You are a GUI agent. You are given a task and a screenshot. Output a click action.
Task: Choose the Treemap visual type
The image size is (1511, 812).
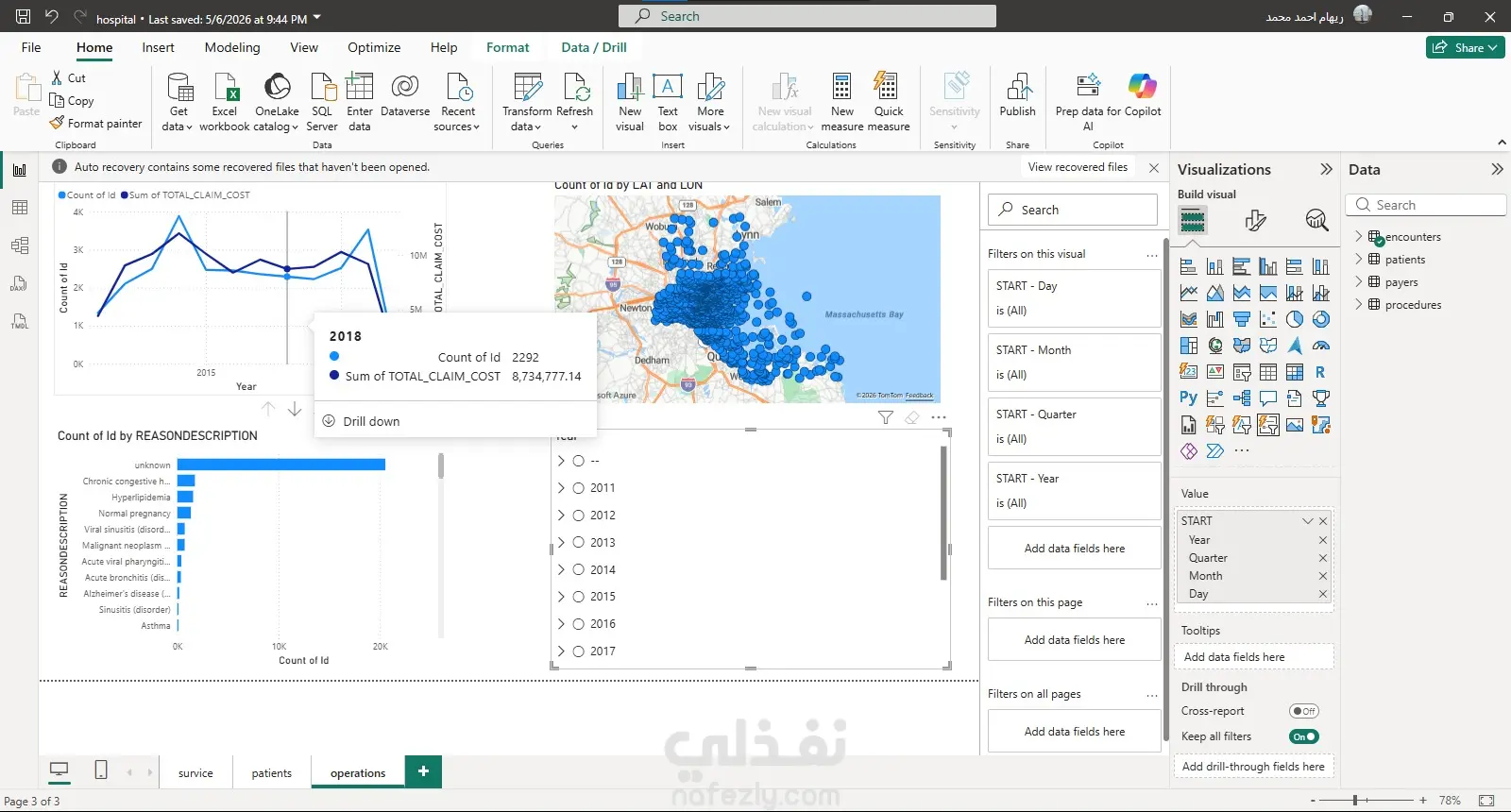pos(1189,346)
